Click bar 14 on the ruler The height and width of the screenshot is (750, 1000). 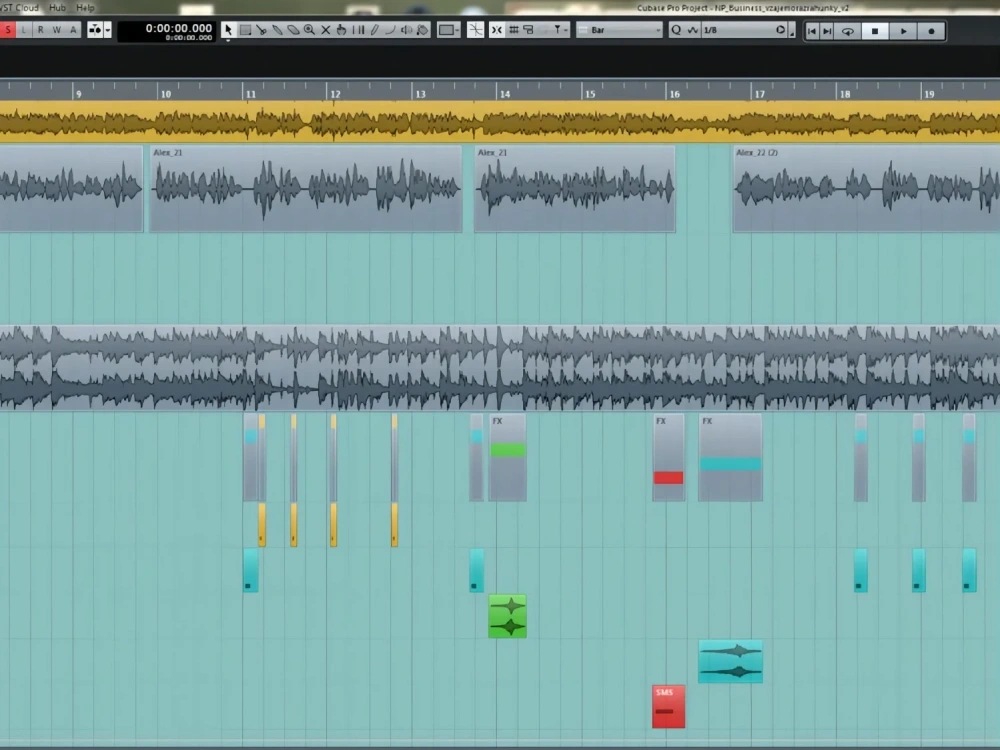point(505,94)
